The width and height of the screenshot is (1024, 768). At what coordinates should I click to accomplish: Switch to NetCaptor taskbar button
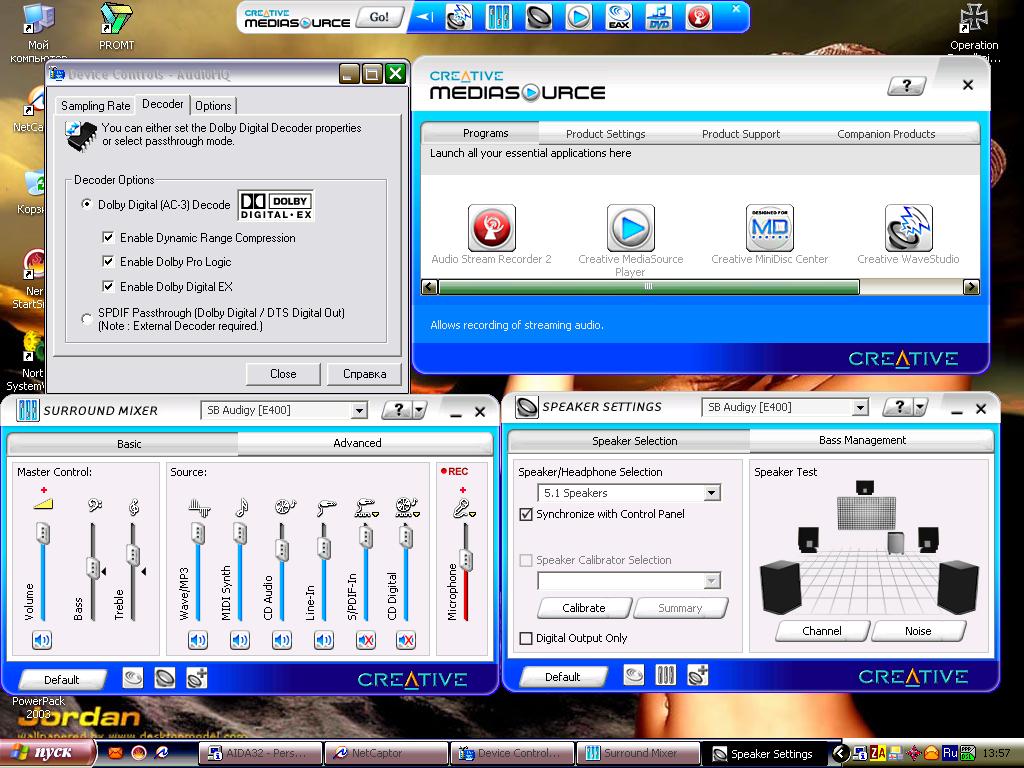click(386, 753)
